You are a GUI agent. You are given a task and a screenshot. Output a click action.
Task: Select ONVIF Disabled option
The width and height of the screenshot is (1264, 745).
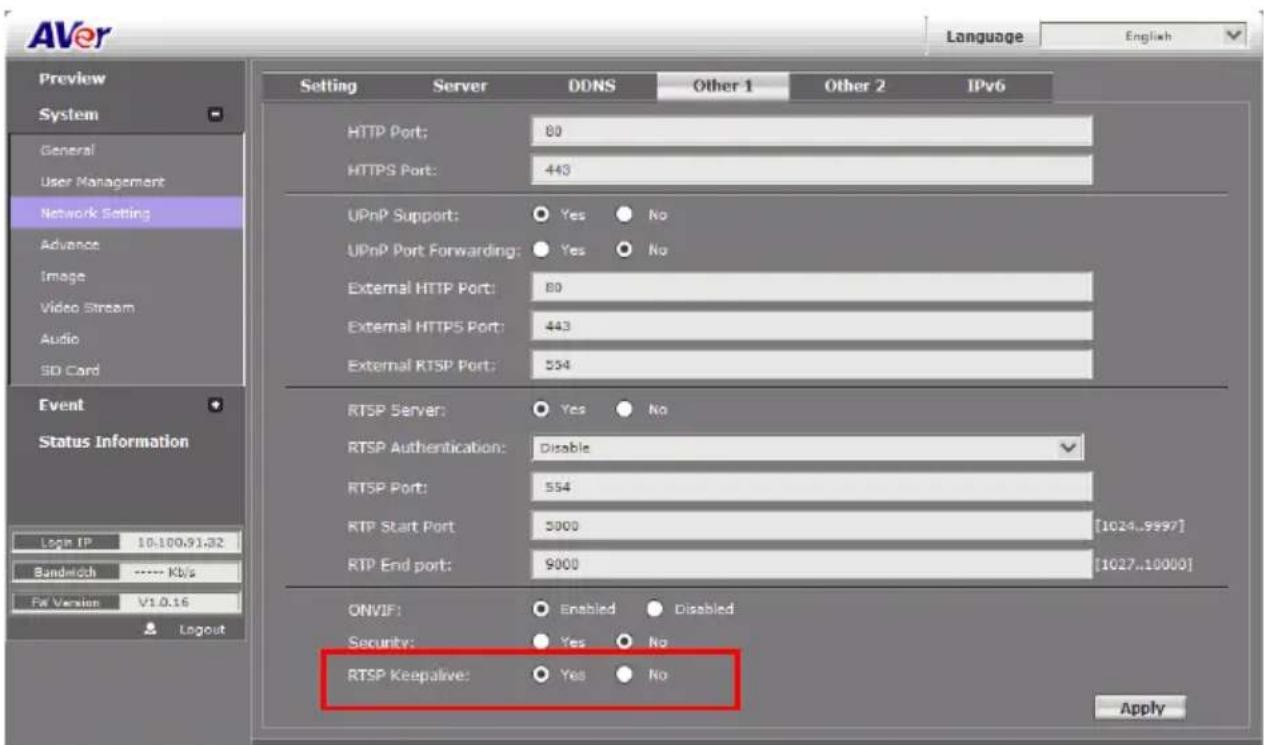656,608
